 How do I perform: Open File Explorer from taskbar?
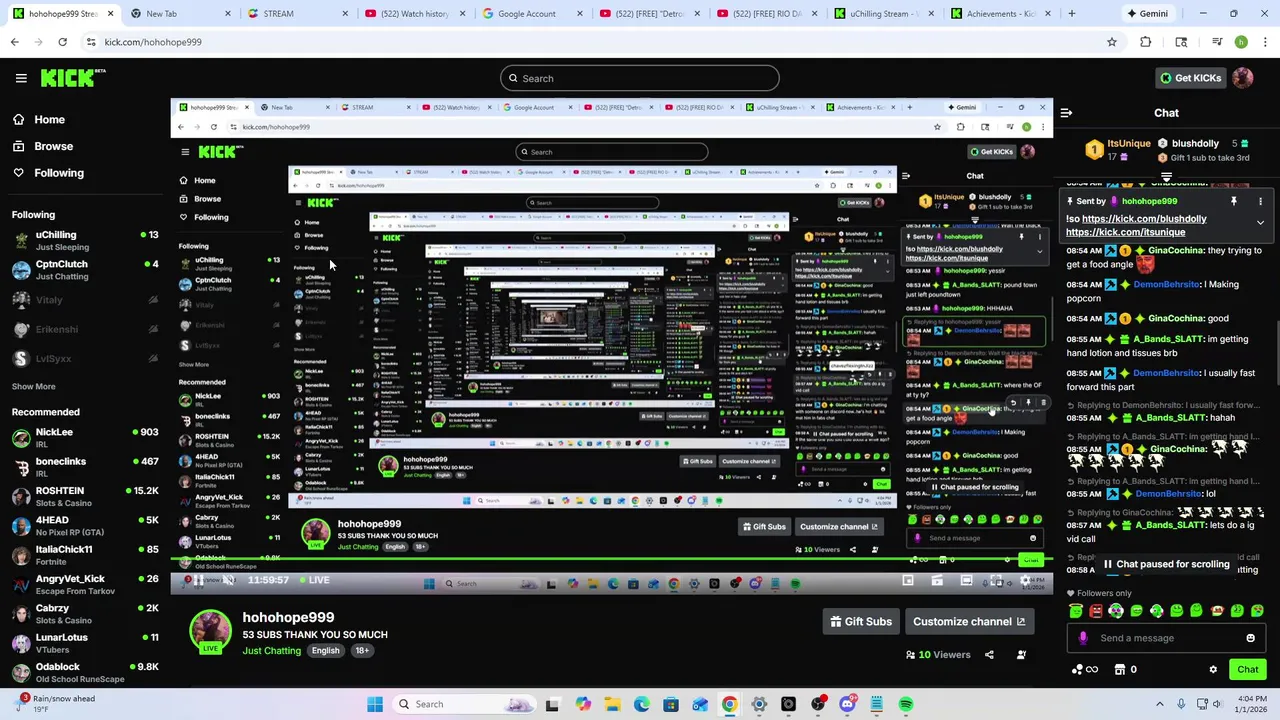(x=612, y=704)
